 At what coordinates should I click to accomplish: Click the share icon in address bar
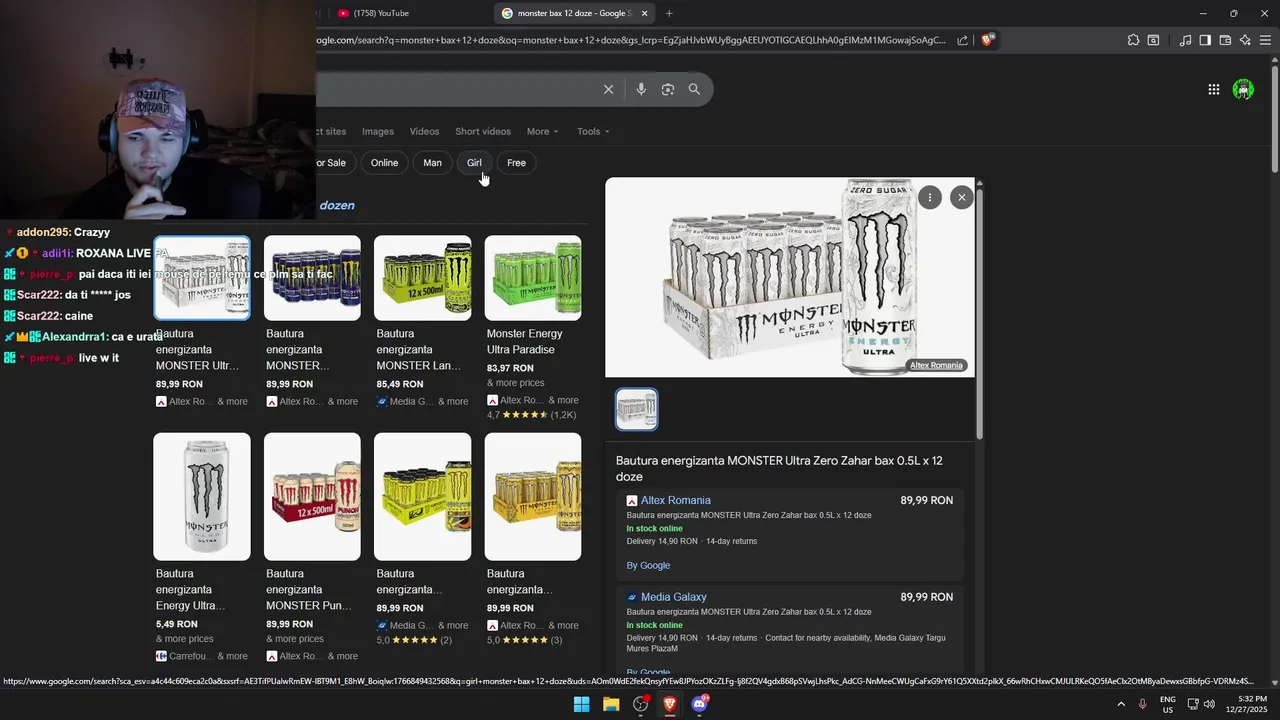[x=962, y=40]
